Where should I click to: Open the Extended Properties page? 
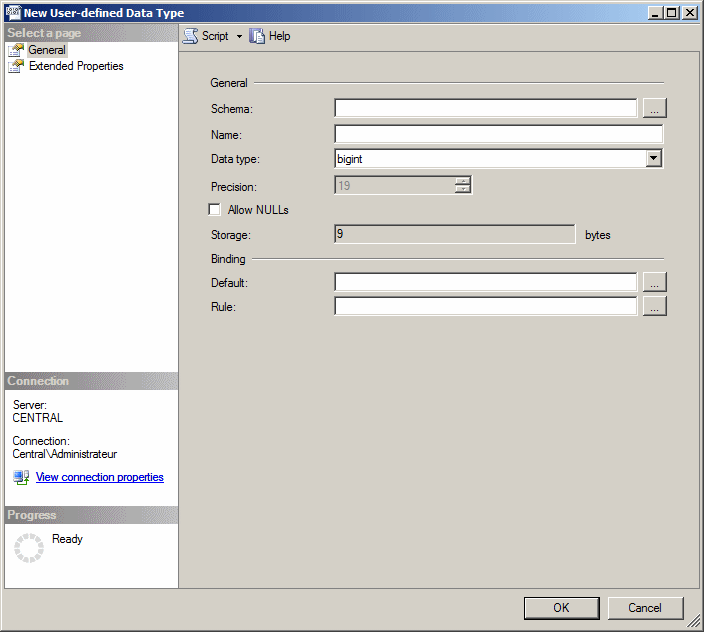click(76, 66)
